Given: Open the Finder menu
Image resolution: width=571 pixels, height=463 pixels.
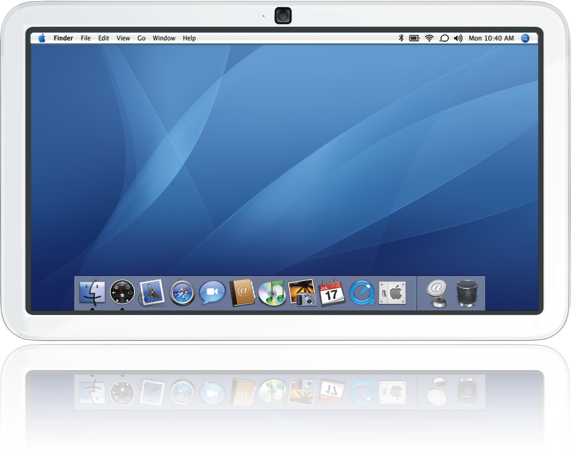Looking at the screenshot, I should (63, 38).
